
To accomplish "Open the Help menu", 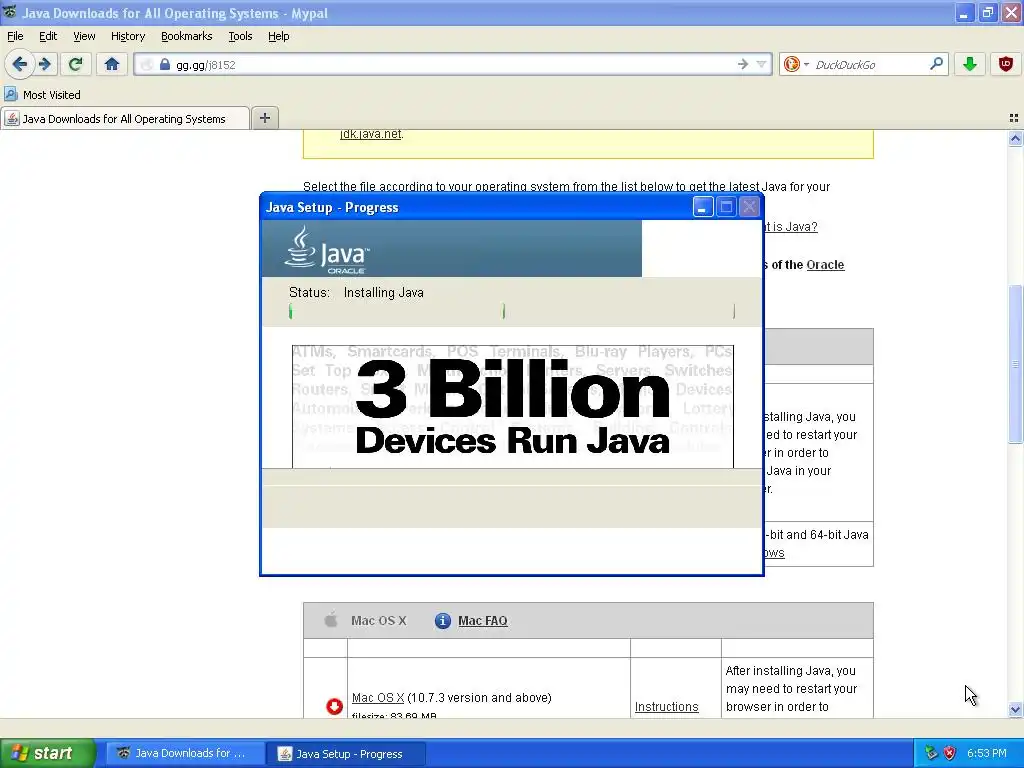I will click(x=278, y=36).
